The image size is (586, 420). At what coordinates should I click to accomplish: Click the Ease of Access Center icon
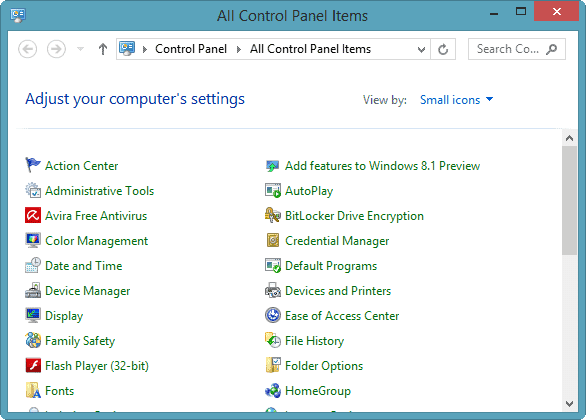273,316
